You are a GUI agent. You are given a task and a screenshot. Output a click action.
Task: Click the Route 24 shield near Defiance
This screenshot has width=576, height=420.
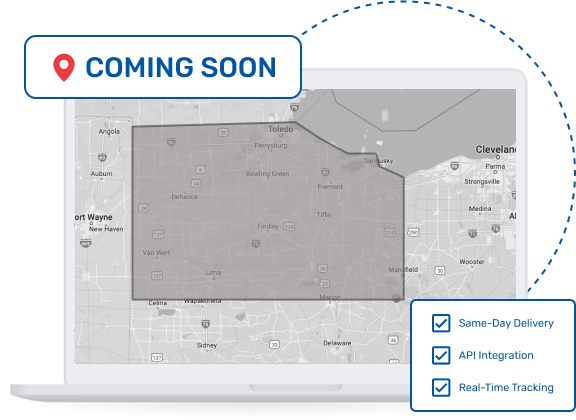pyautogui.click(x=196, y=183)
